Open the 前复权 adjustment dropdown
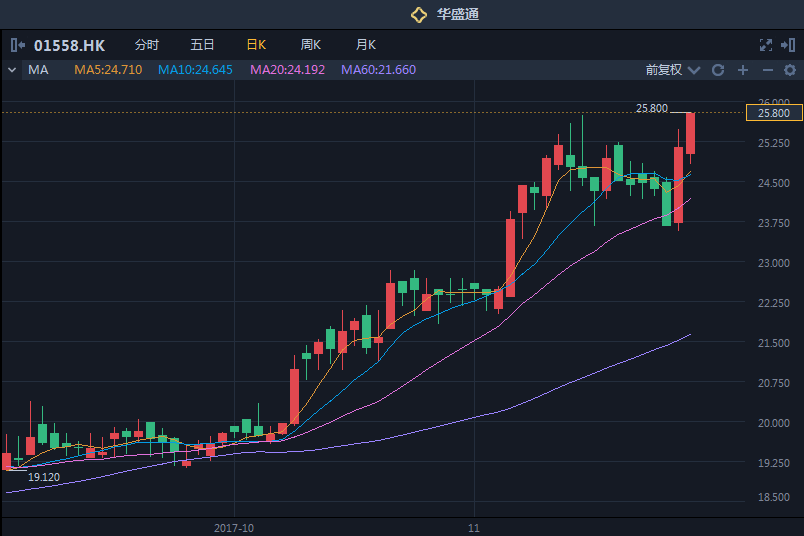 tap(669, 70)
